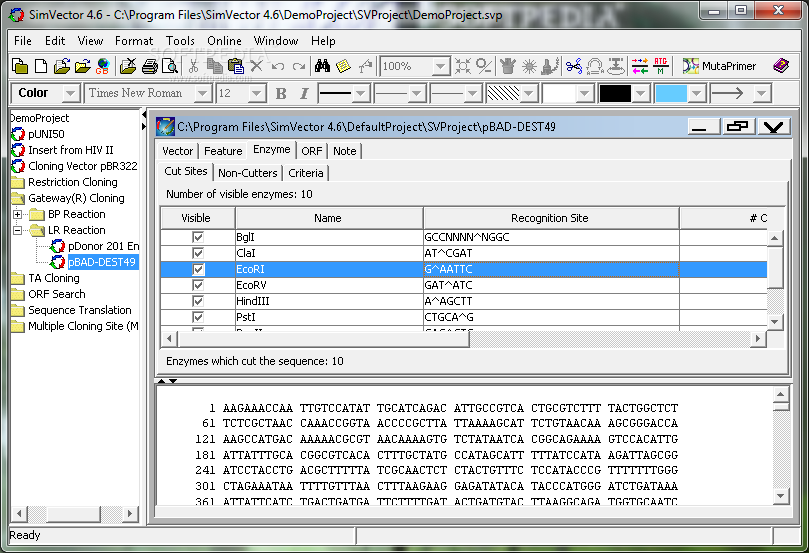Click the black color swatch
809x553 pixels.
615,93
